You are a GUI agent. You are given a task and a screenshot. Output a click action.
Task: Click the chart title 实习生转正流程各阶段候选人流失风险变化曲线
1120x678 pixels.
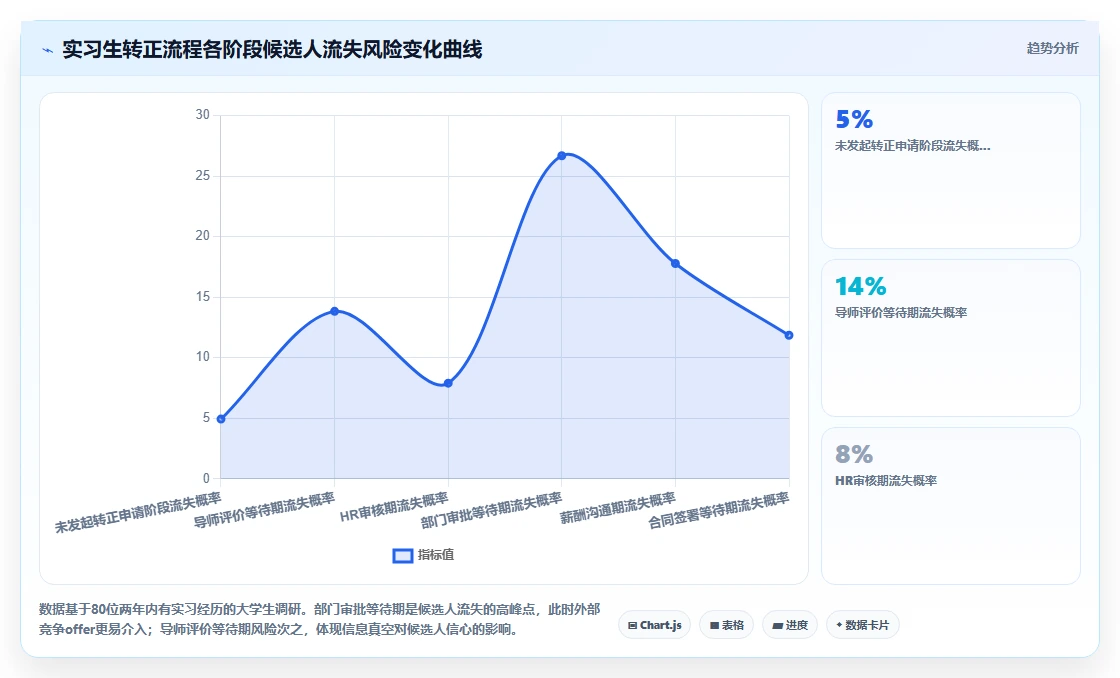click(272, 49)
